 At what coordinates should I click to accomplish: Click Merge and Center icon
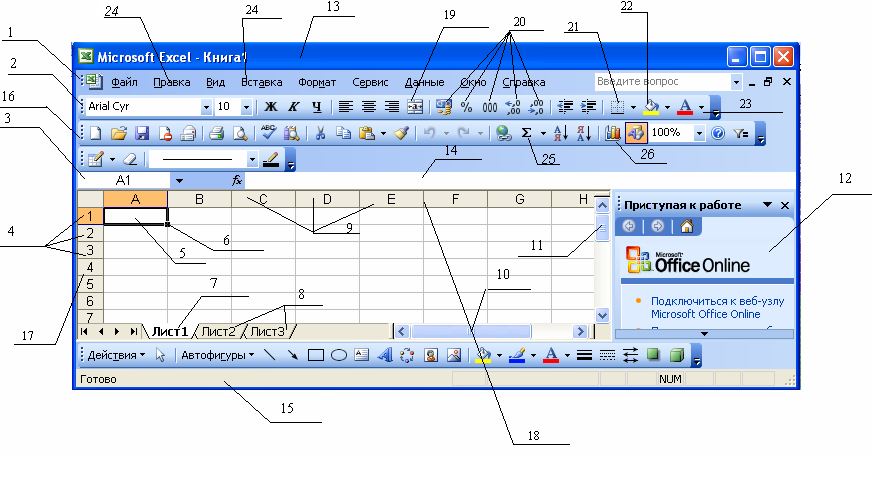(415, 106)
